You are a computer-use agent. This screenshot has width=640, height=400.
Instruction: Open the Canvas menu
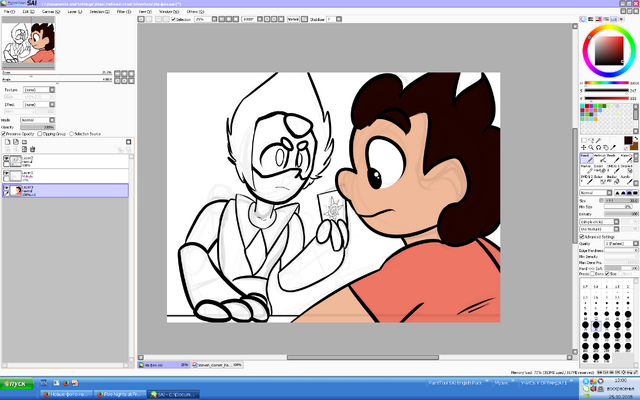coord(51,12)
